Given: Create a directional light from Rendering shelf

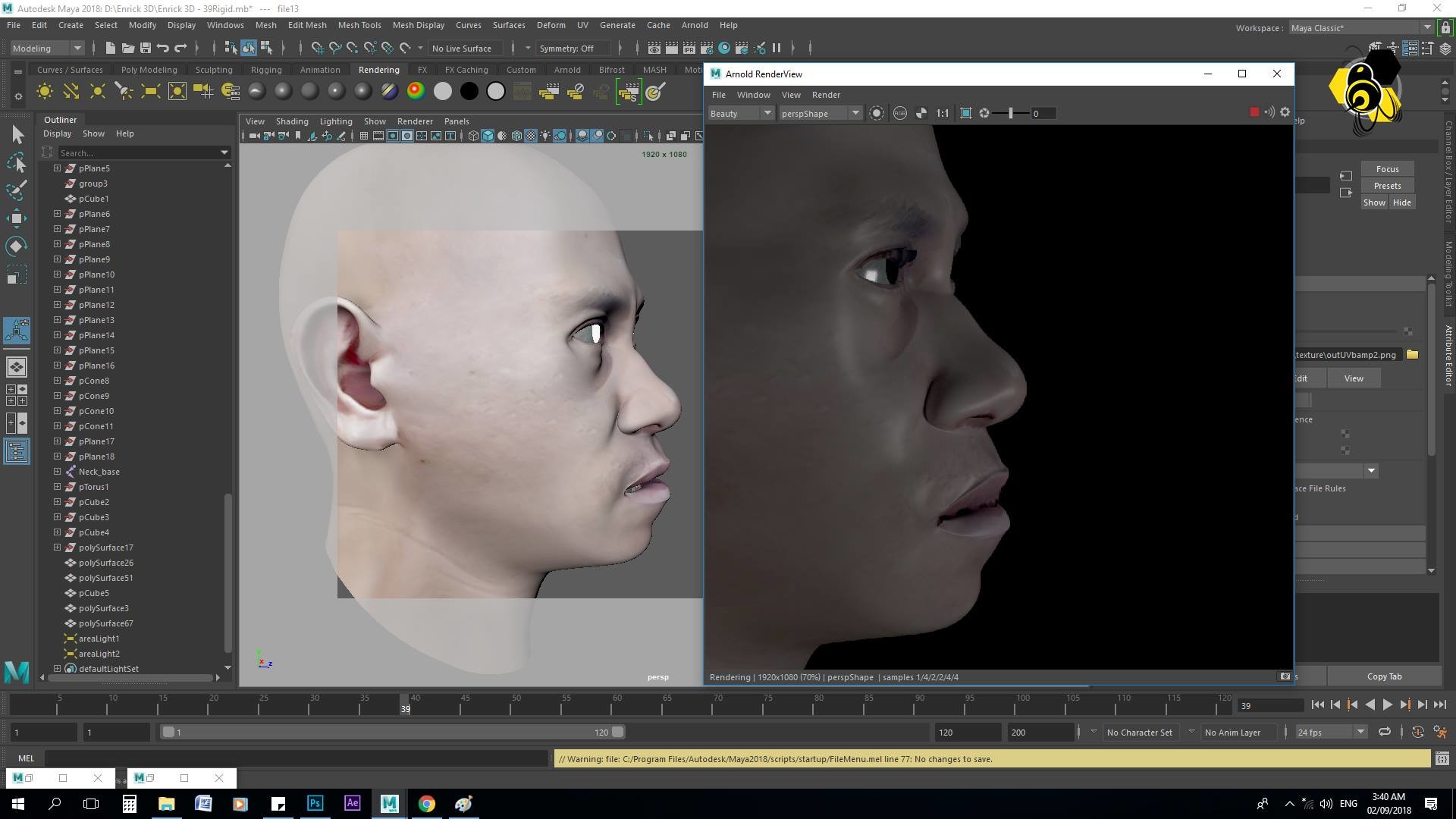Looking at the screenshot, I should (71, 92).
